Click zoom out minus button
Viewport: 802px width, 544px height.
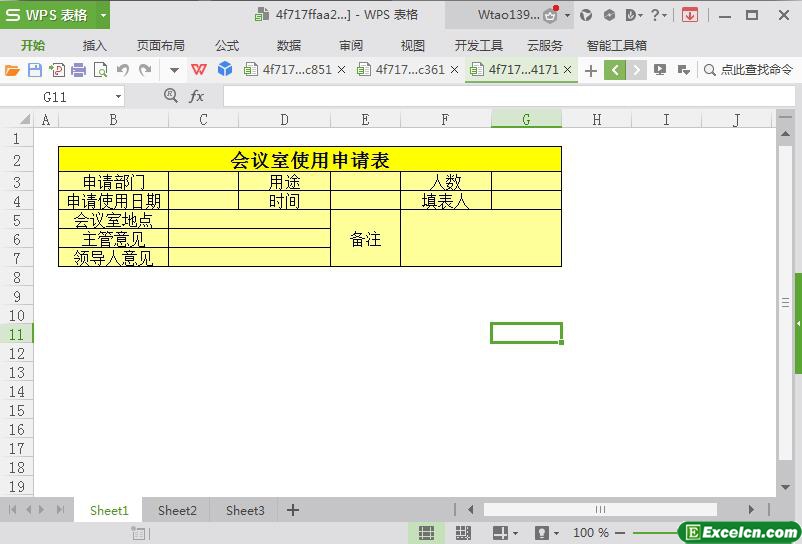(620, 533)
